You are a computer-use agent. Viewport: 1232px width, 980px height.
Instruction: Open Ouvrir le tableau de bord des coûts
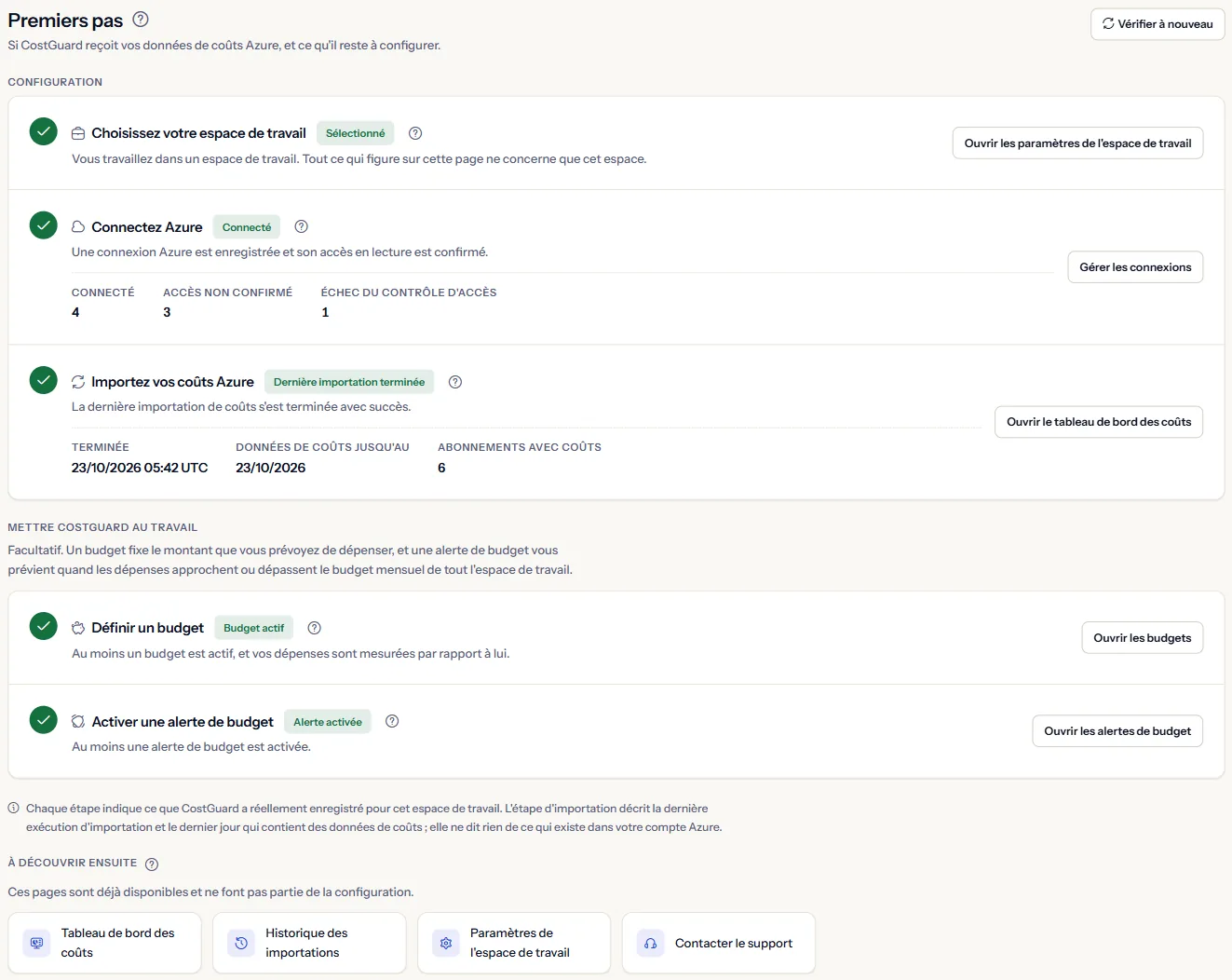1099,422
